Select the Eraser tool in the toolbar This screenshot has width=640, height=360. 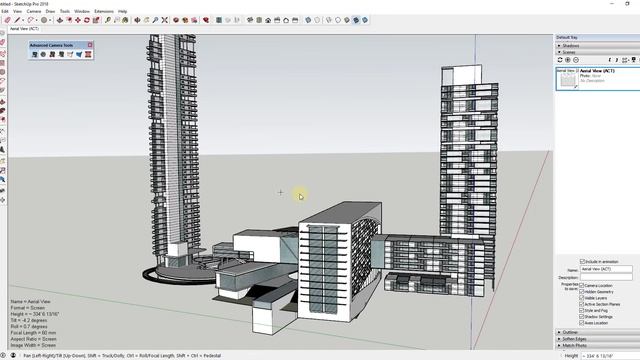tap(7, 20)
